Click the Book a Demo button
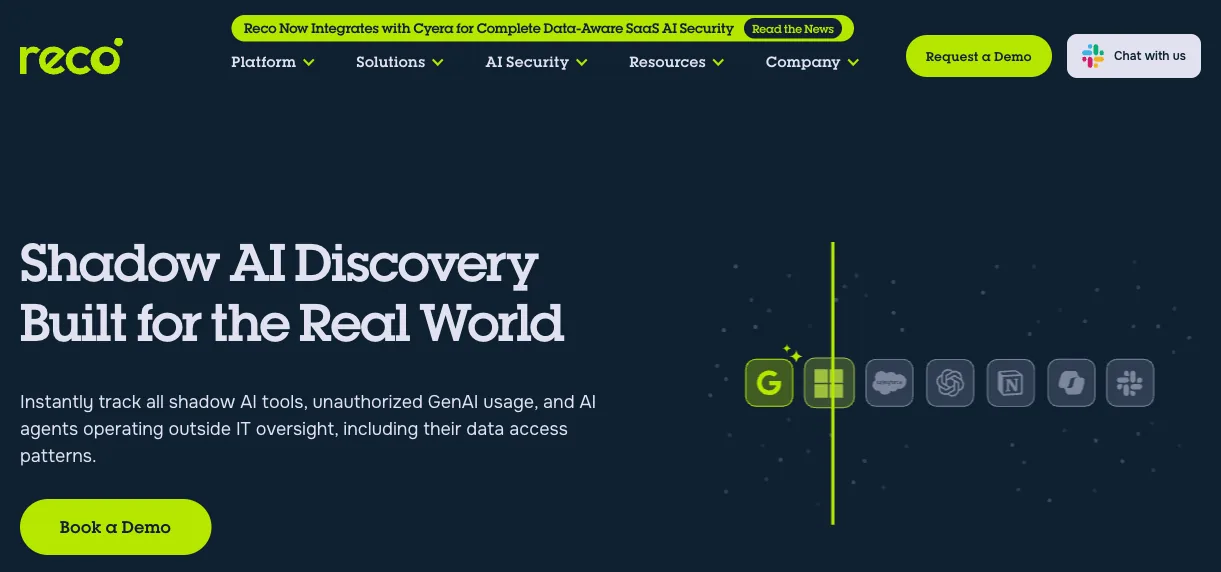Viewport: 1221px width, 572px height. click(x=116, y=527)
